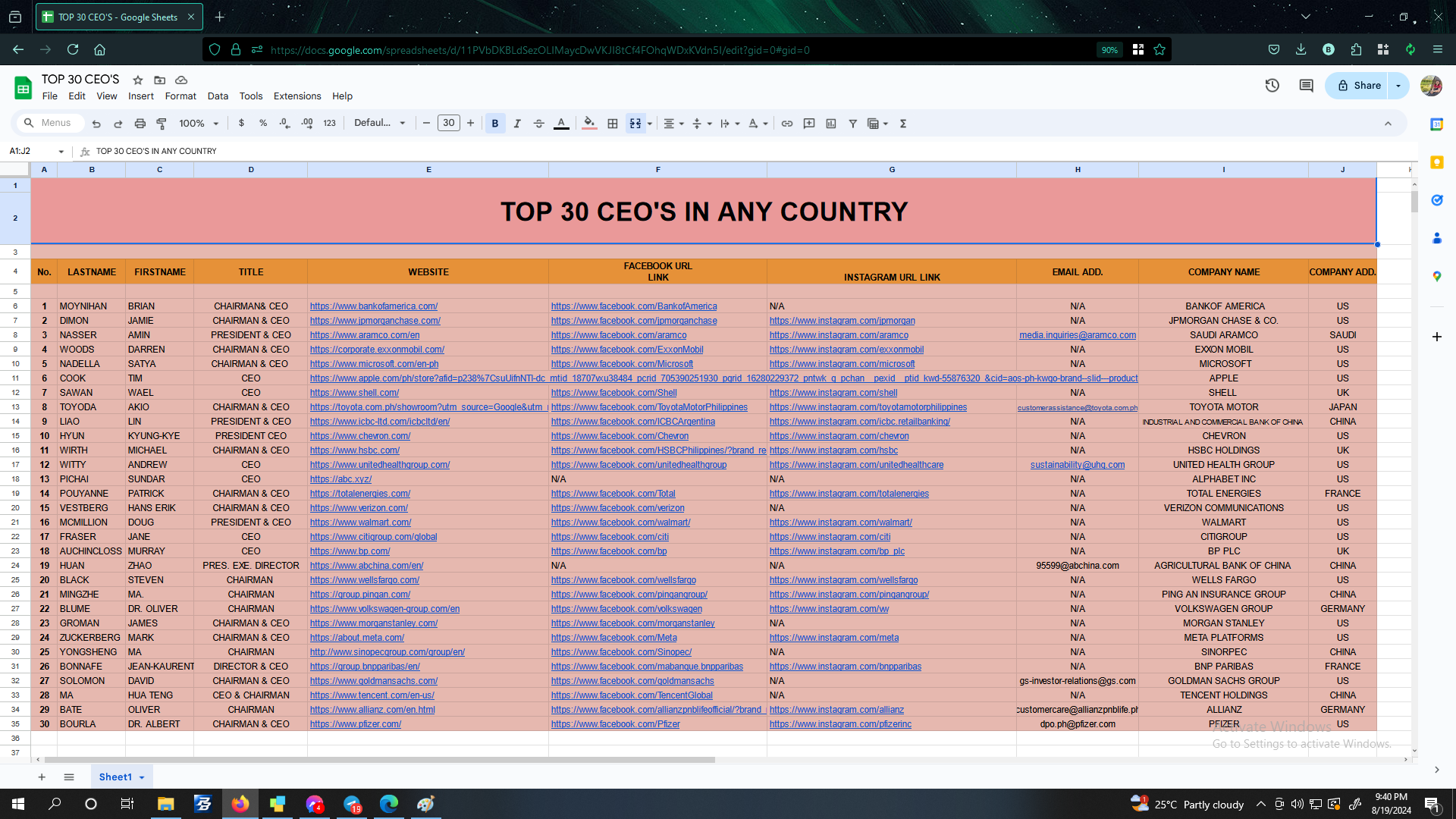The height and width of the screenshot is (819, 1456).
Task: Select the paint format tool
Action: pyautogui.click(x=162, y=124)
